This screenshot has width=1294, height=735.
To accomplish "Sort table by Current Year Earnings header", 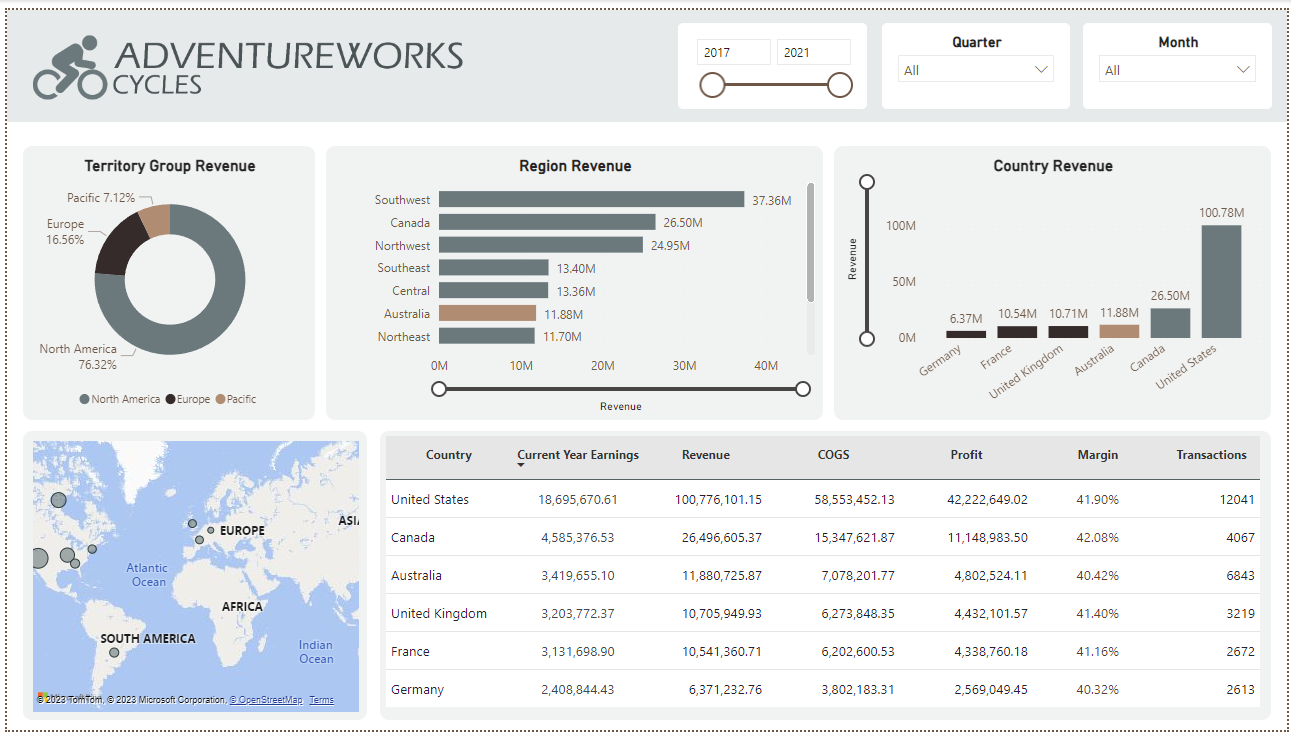I will (578, 455).
